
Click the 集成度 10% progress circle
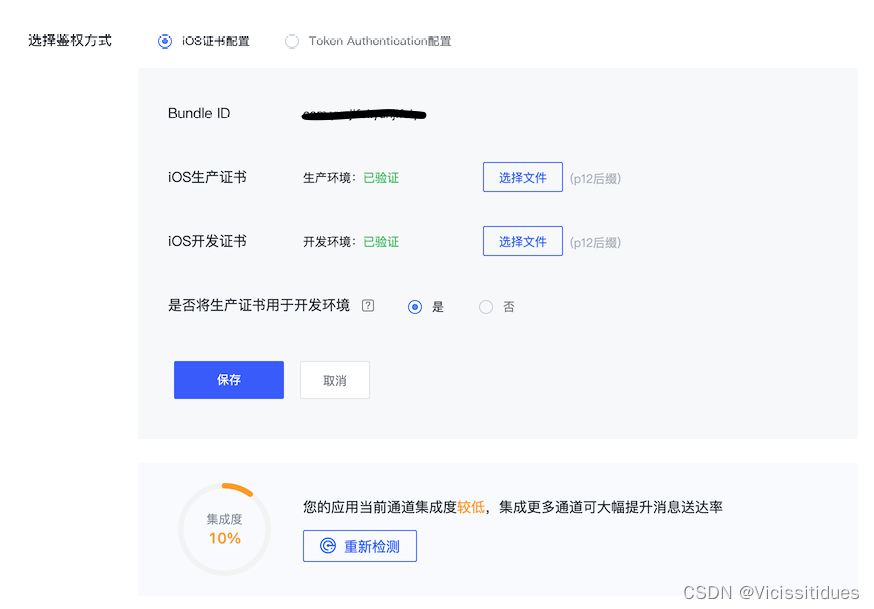coord(225,529)
